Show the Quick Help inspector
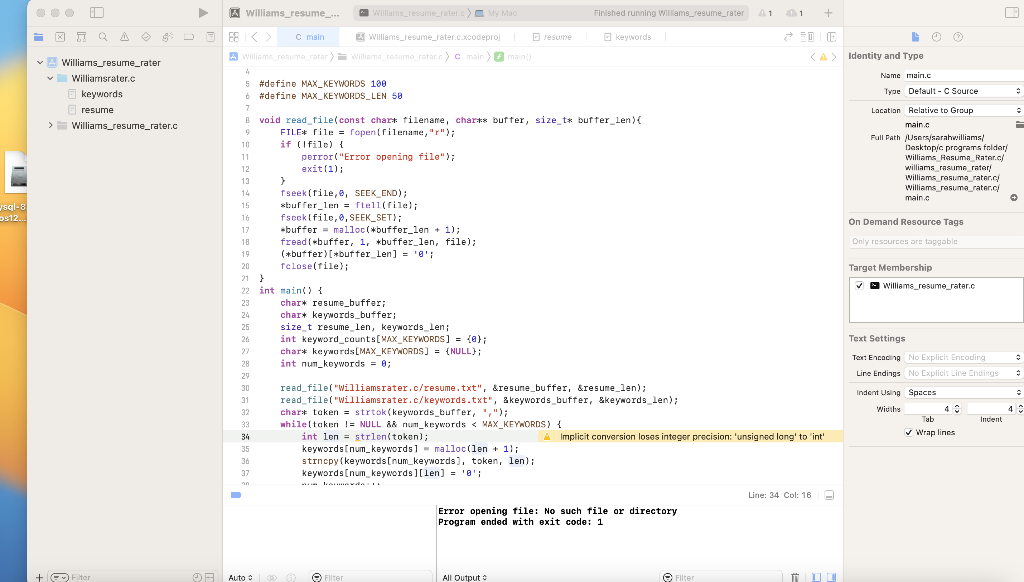Viewport: 1024px width, 582px height. pos(958,37)
